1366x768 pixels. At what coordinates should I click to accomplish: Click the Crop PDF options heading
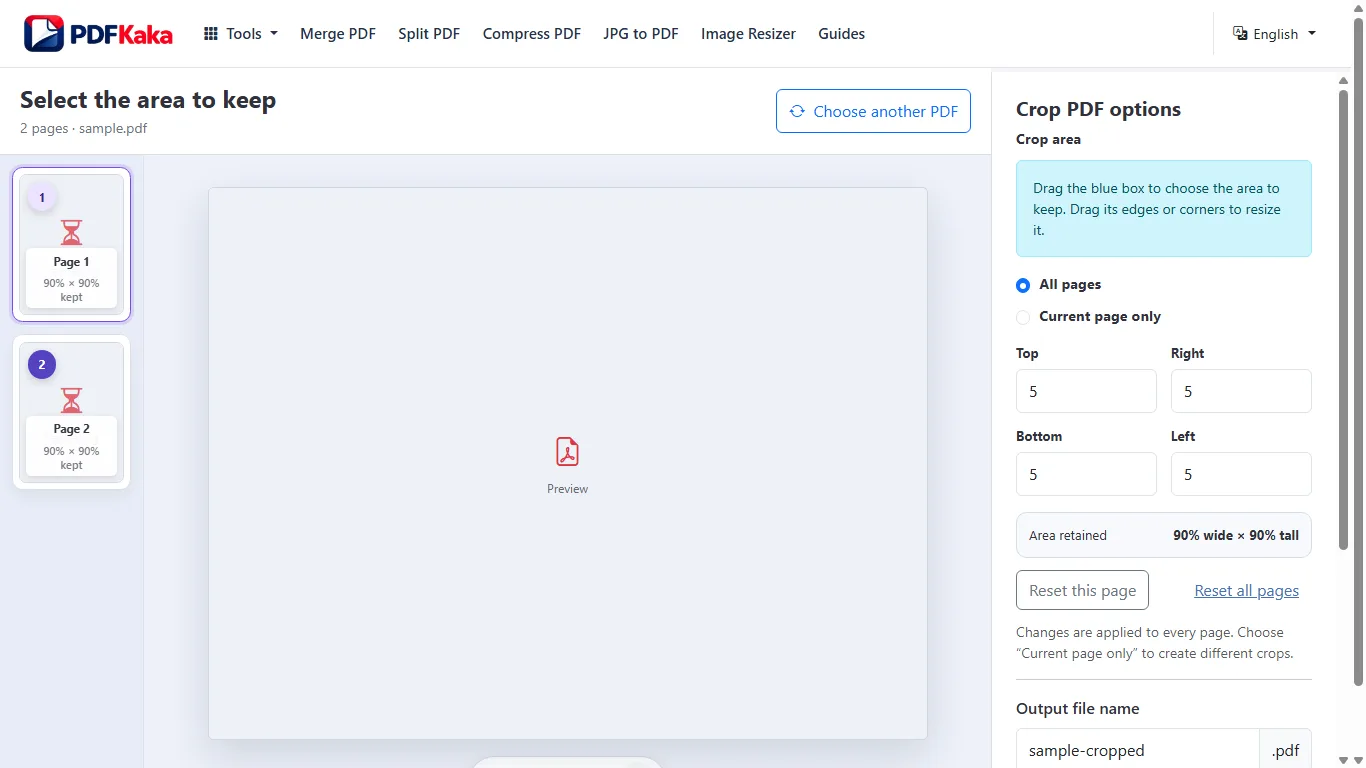[x=1098, y=109]
